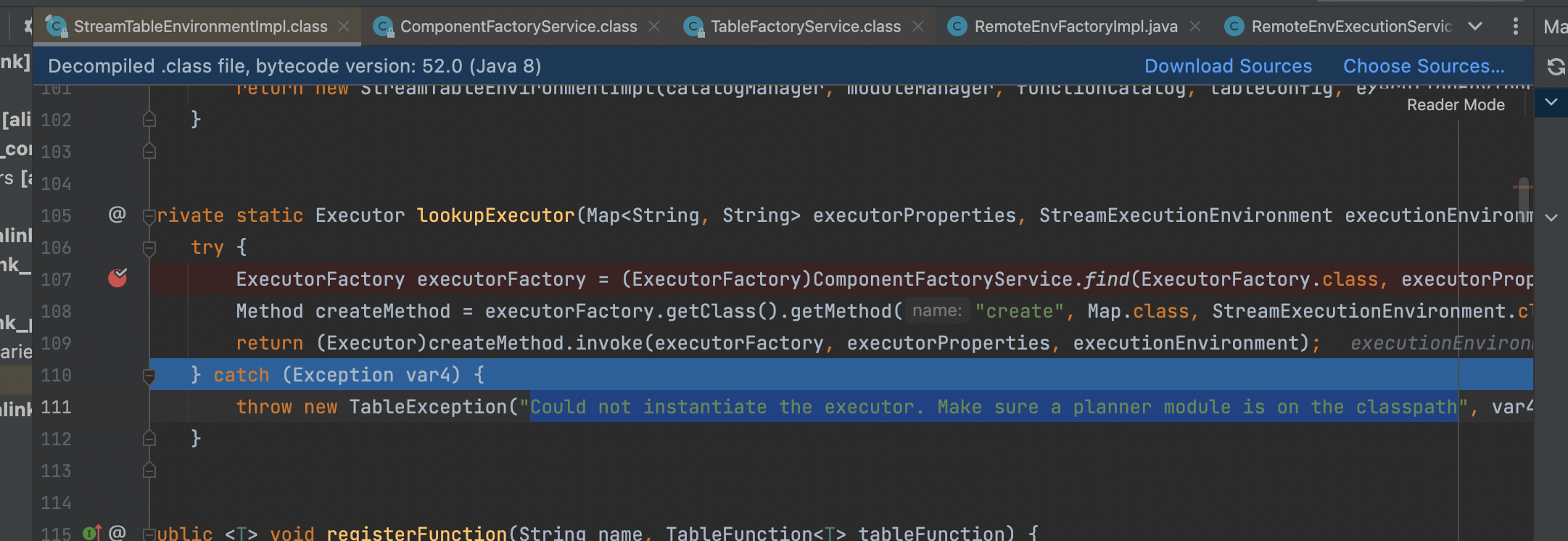The image size is (1568, 541).
Task: Click the reload icon in right panel
Action: click(x=1556, y=67)
